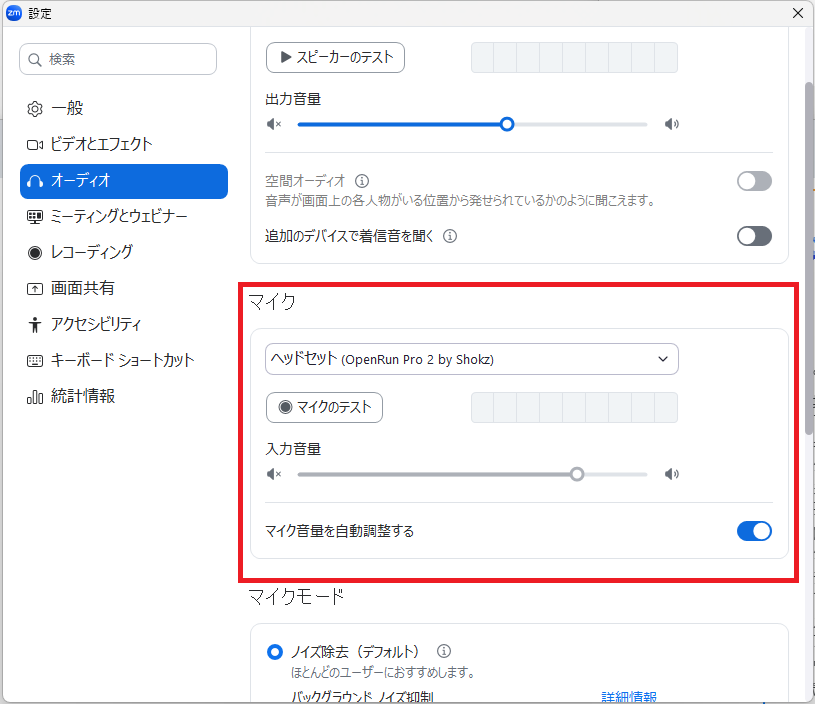Image resolution: width=815 pixels, height=704 pixels.
Task: Click the microphone test level meter
Action: tap(574, 408)
